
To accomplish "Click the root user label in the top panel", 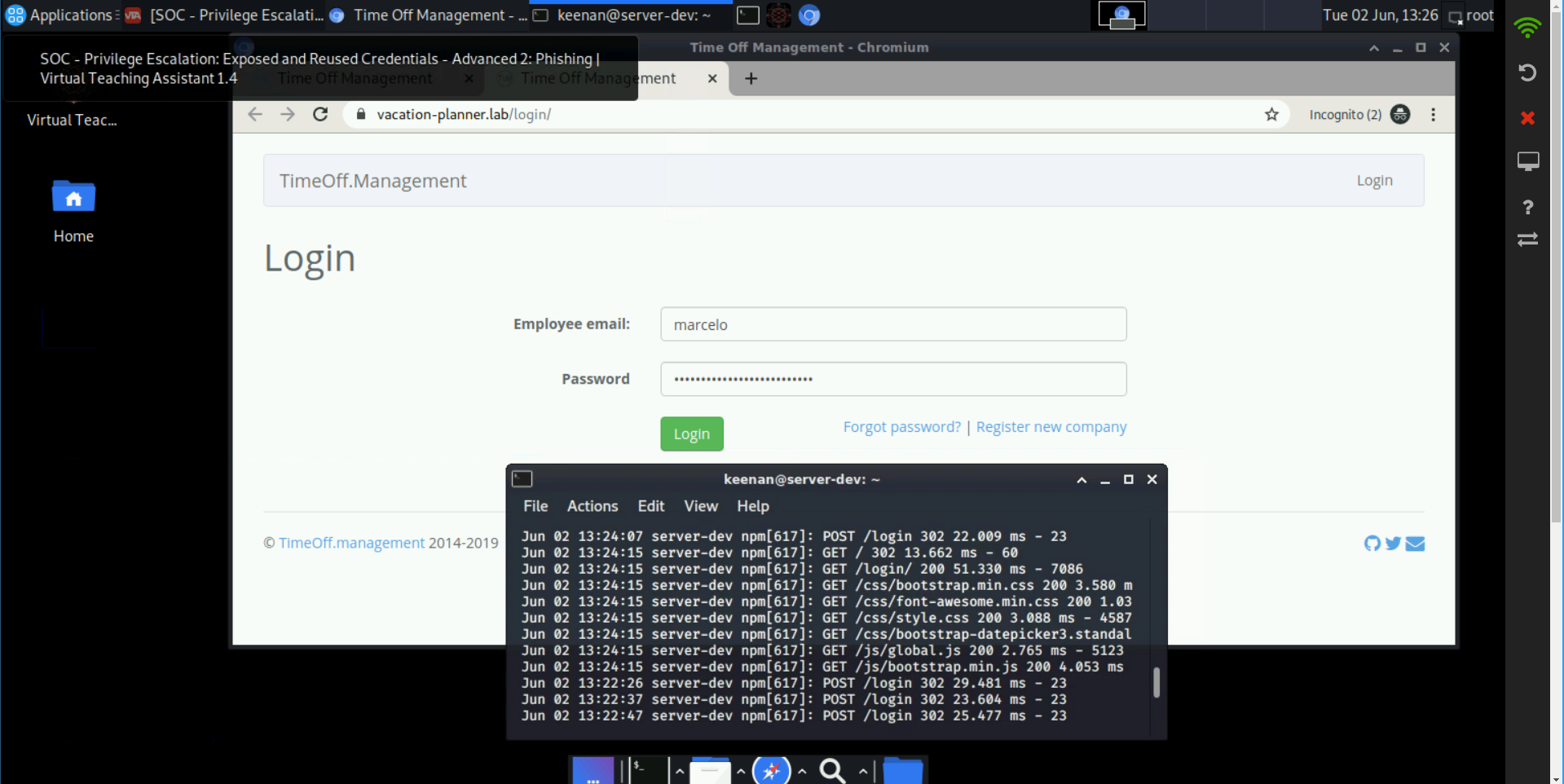I will (1480, 15).
